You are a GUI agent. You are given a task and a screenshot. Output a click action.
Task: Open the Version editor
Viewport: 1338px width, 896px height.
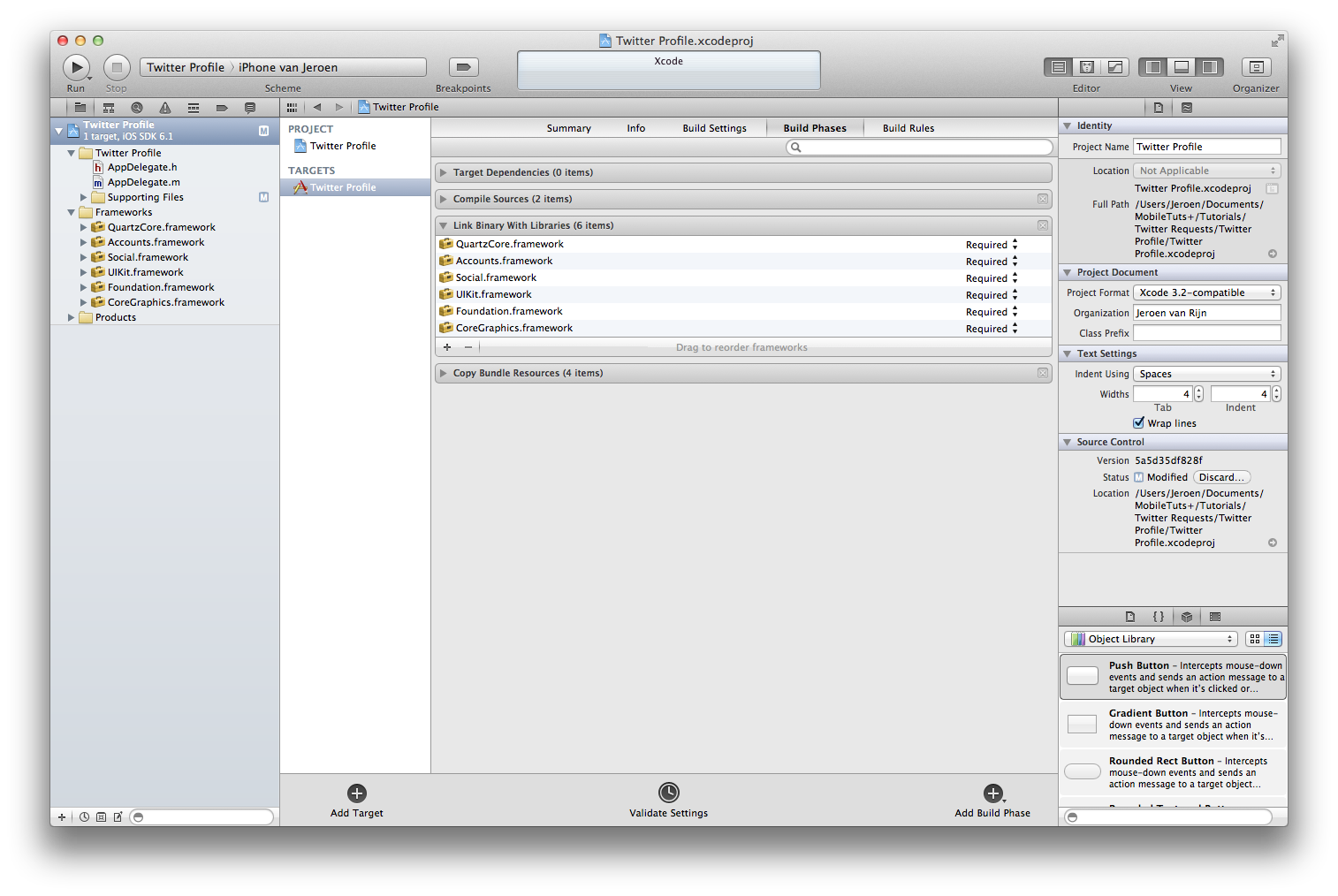[x=1115, y=67]
